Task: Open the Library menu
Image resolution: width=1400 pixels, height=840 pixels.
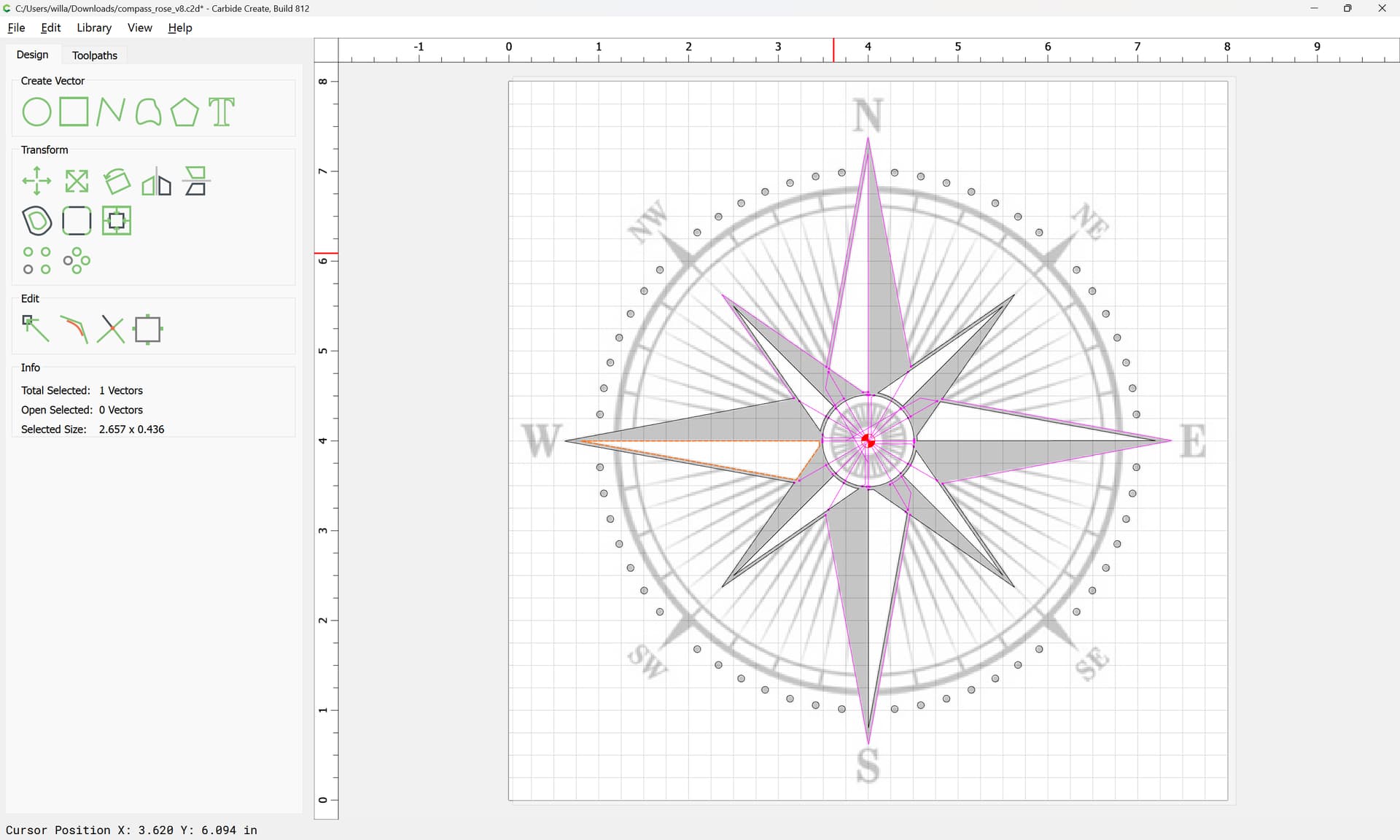Action: pos(94,28)
